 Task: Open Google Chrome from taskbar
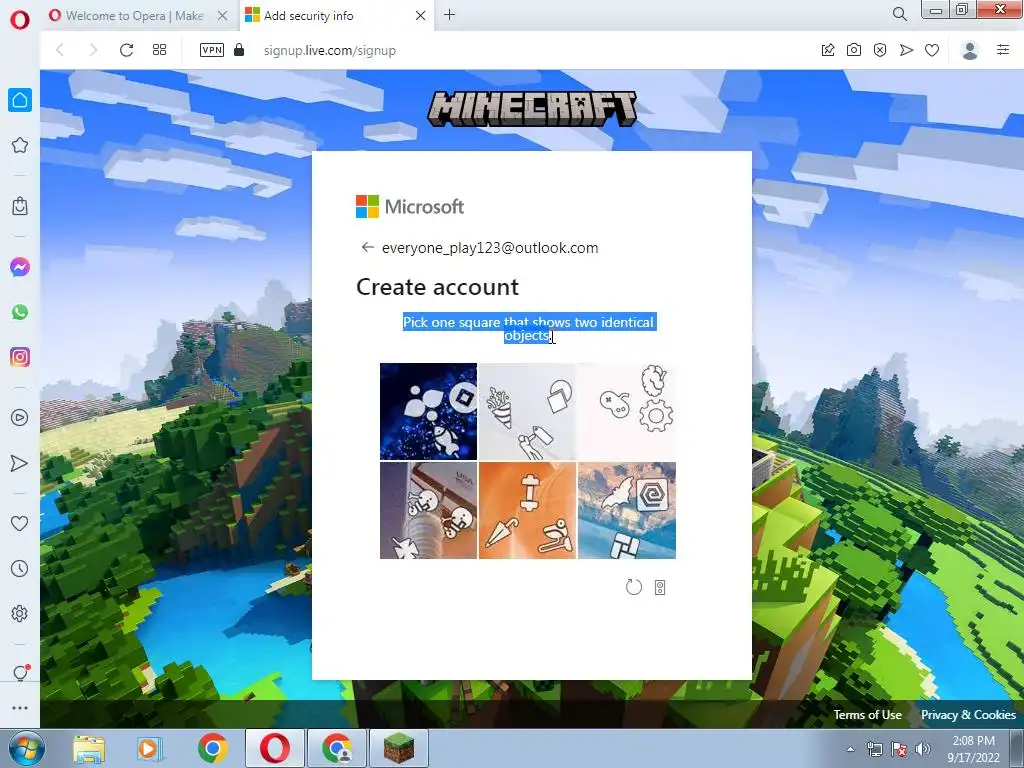point(212,748)
